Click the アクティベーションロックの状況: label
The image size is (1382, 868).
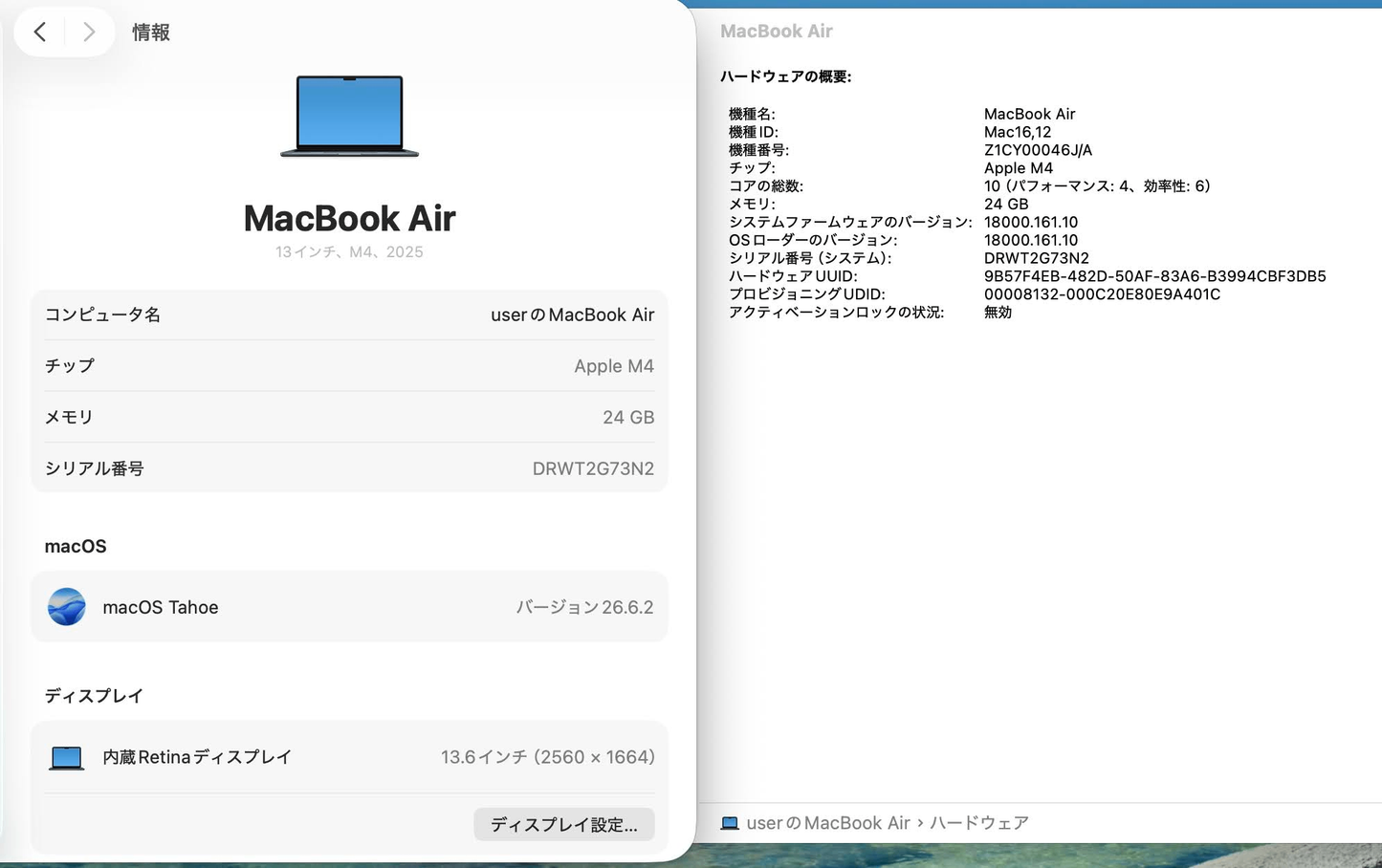tap(837, 313)
